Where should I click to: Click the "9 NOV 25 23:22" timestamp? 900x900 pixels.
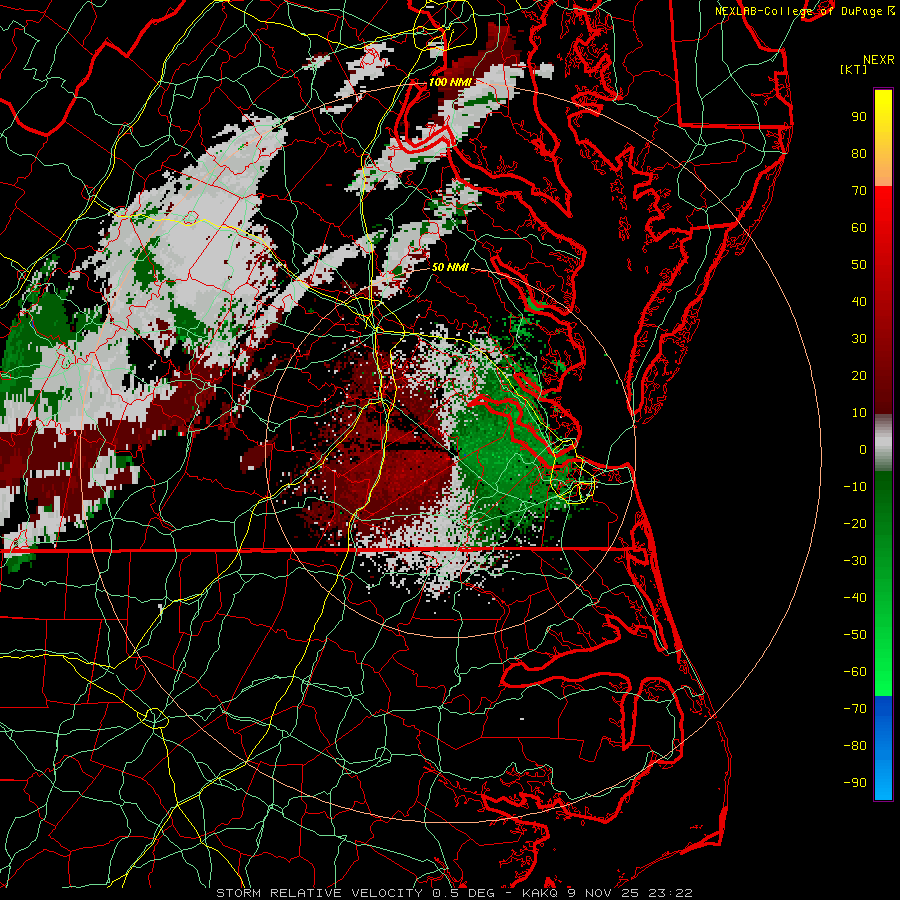(x=629, y=893)
